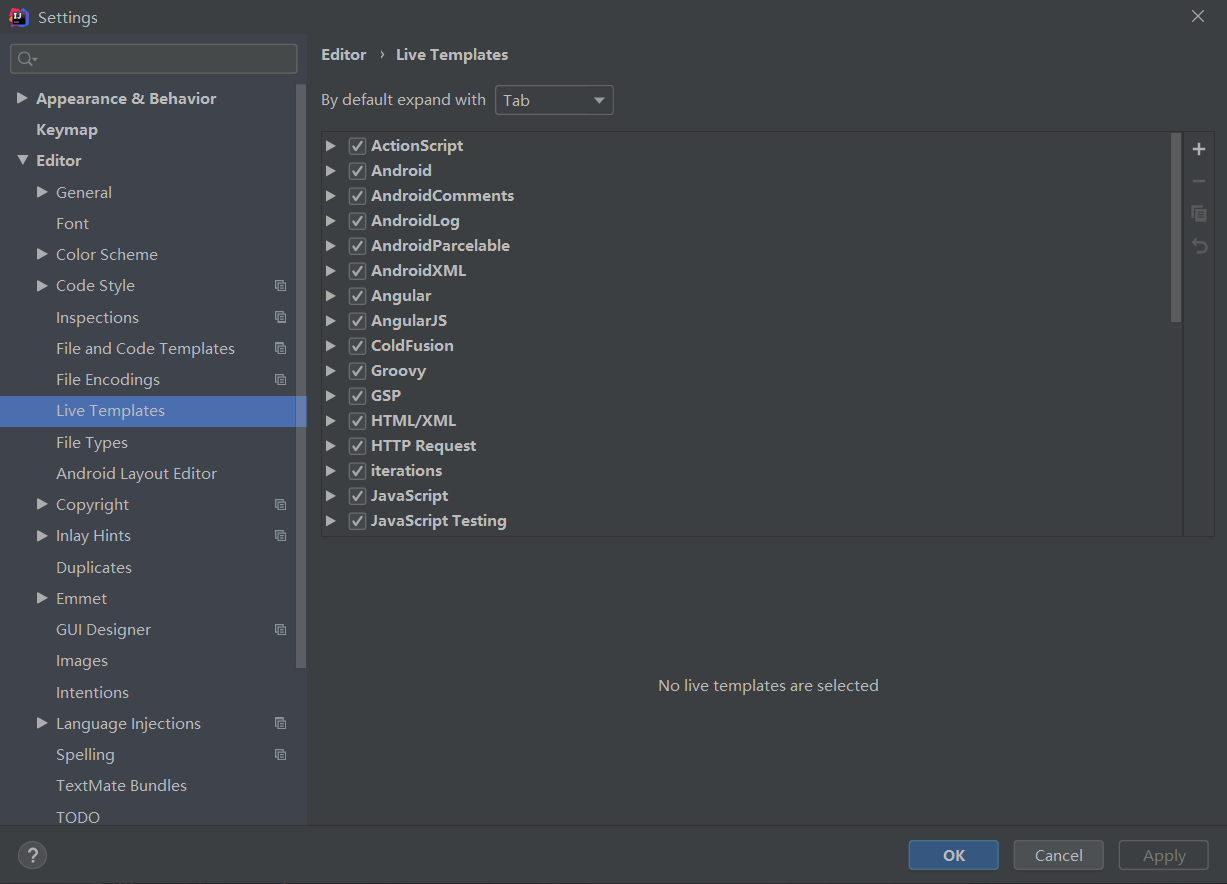Uncheck the Android template group
Screen dimensions: 1227x884
coord(357,171)
